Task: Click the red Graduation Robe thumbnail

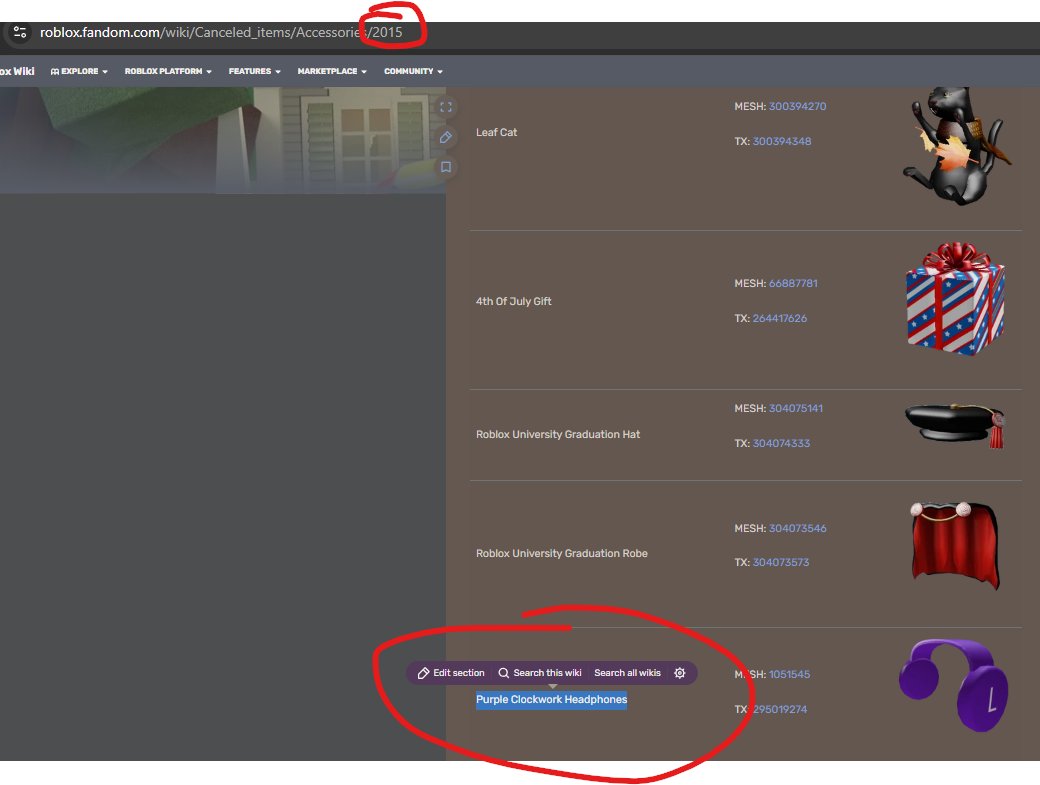Action: click(x=955, y=546)
